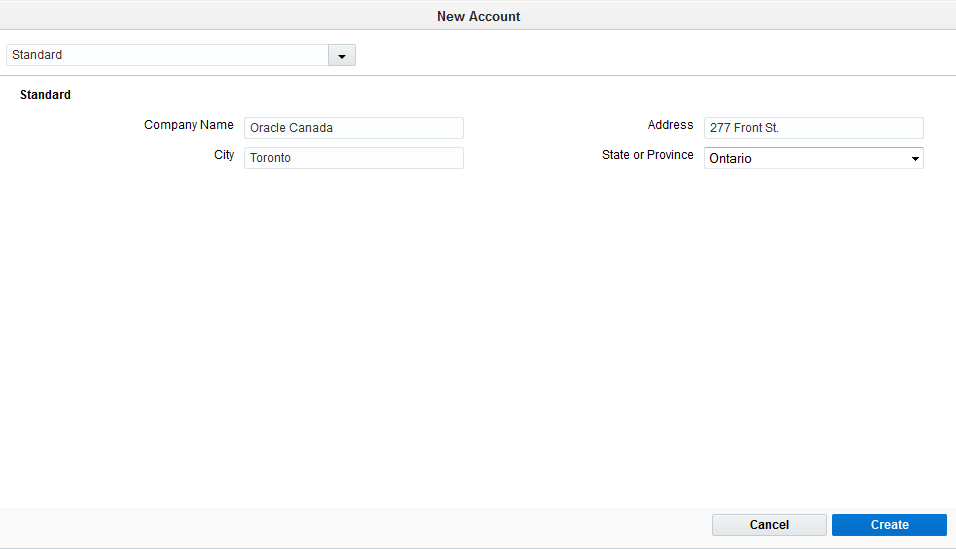This screenshot has width=956, height=549.
Task: Focus the Company Name input field
Action: click(354, 128)
